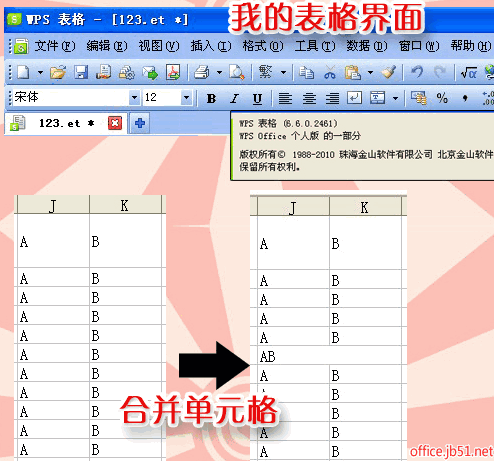This screenshot has height=461, width=497.
Task: Click the document stamp icon after Save
Action: [x=104, y=72]
